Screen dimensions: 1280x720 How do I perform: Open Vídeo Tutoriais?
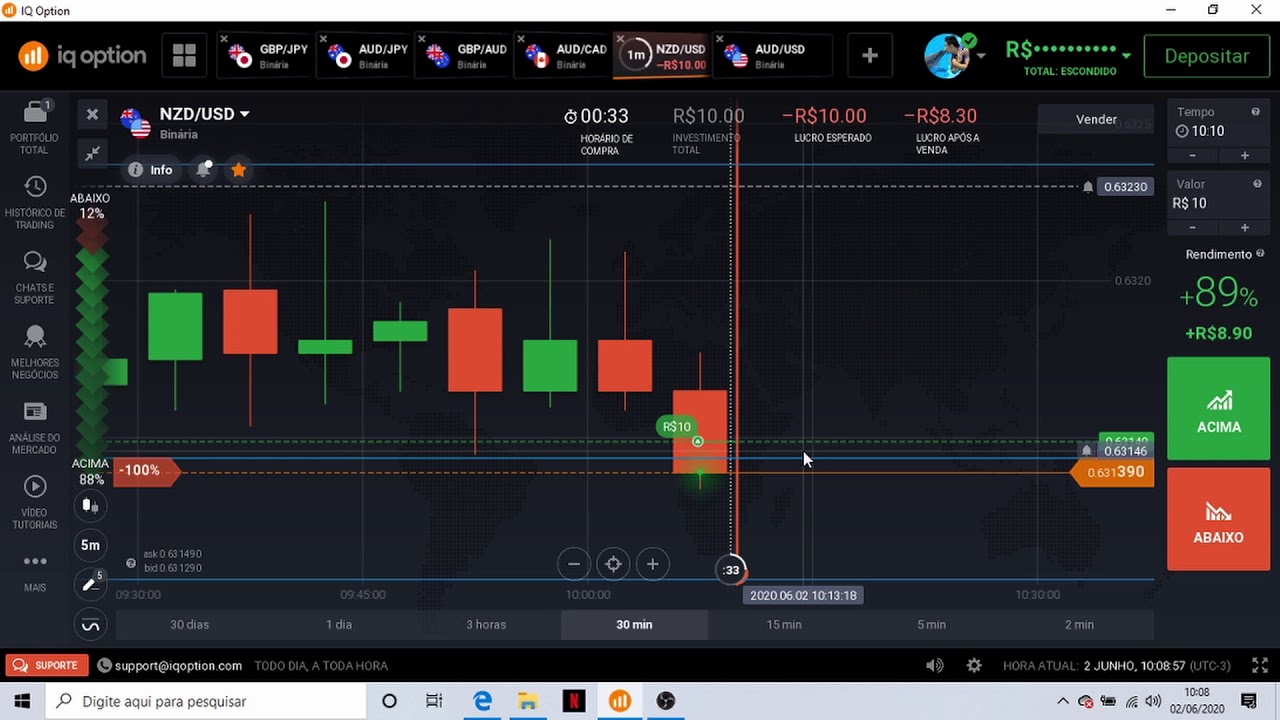35,503
